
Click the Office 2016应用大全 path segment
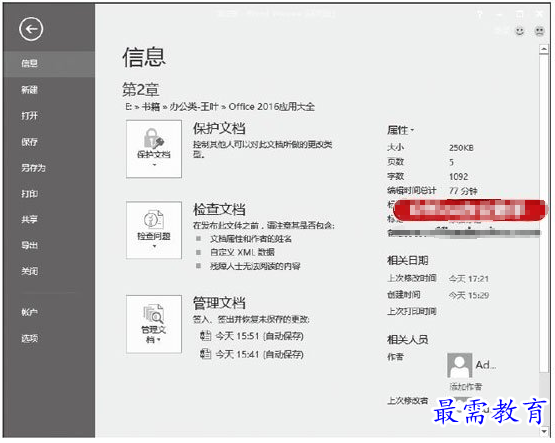271,107
